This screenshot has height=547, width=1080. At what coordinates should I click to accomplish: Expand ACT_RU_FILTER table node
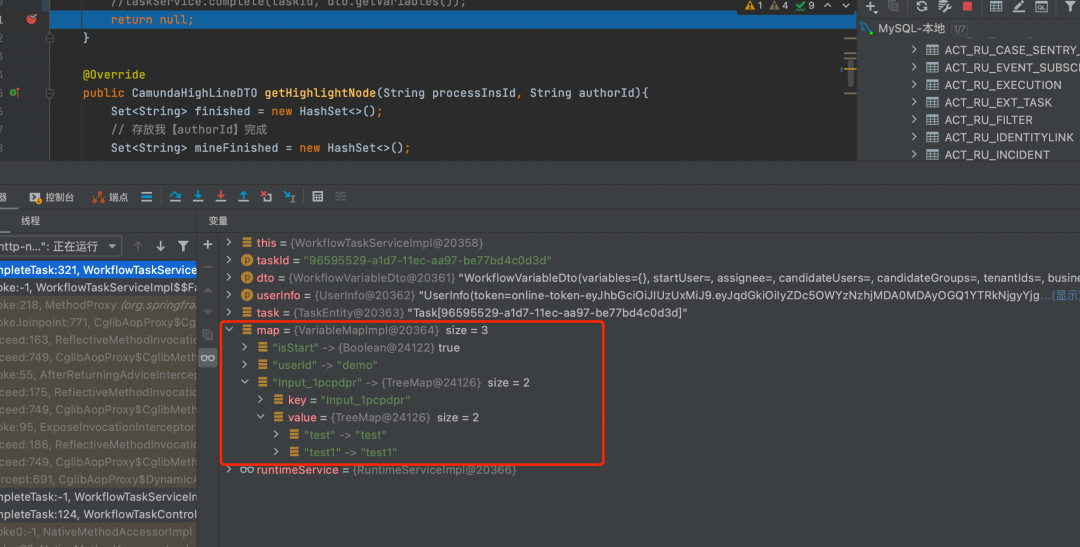pyautogui.click(x=914, y=120)
